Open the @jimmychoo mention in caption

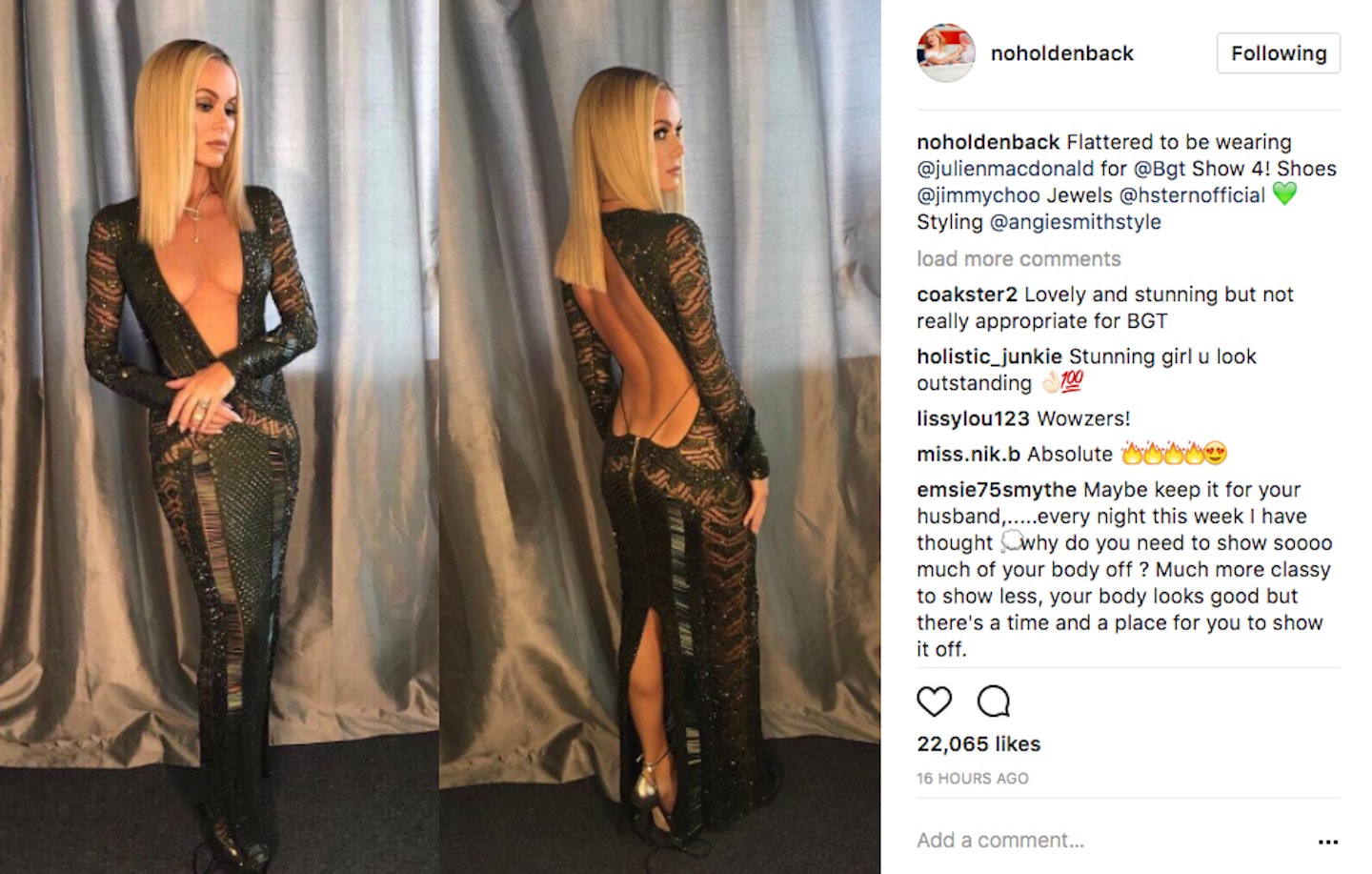pyautogui.click(x=979, y=195)
